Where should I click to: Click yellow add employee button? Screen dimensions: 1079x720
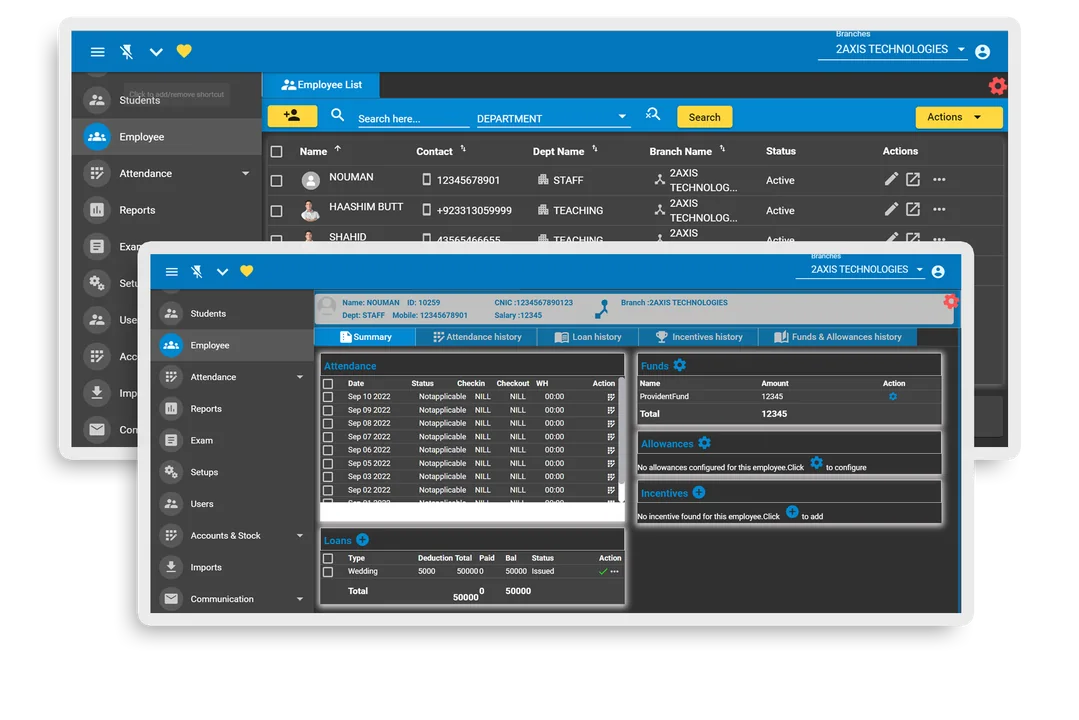tap(292, 116)
